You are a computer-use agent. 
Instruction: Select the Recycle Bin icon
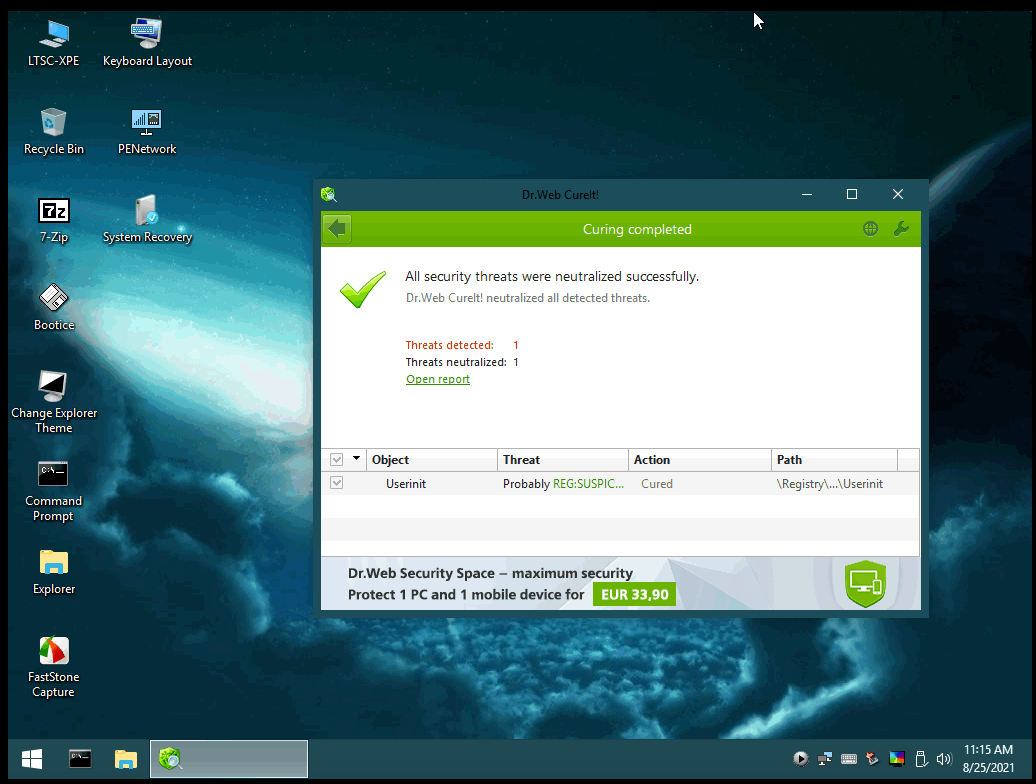coord(54,131)
